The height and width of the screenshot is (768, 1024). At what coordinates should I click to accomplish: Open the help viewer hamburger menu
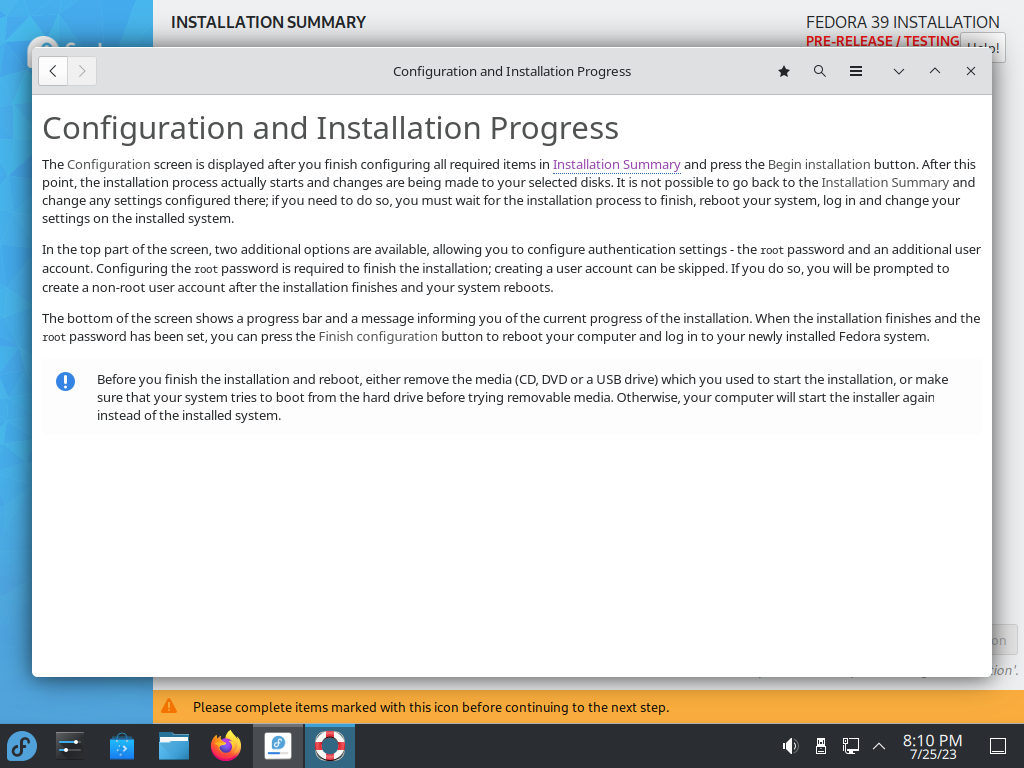click(x=856, y=71)
